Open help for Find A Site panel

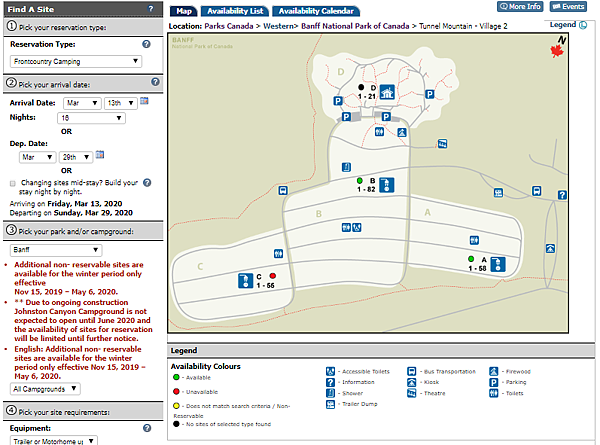click(151, 8)
